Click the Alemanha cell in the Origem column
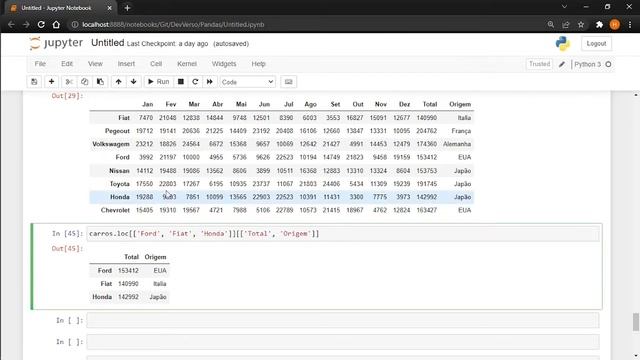Screen dimensions: 640x360 [x=457, y=144]
